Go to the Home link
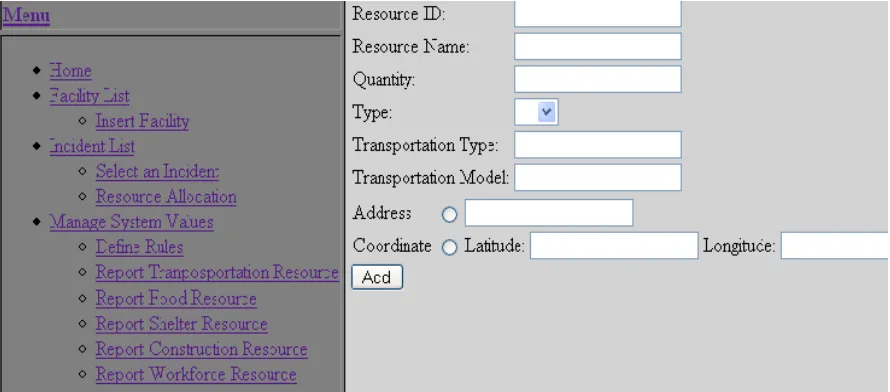Screen dimensions: 890x392 (70, 71)
